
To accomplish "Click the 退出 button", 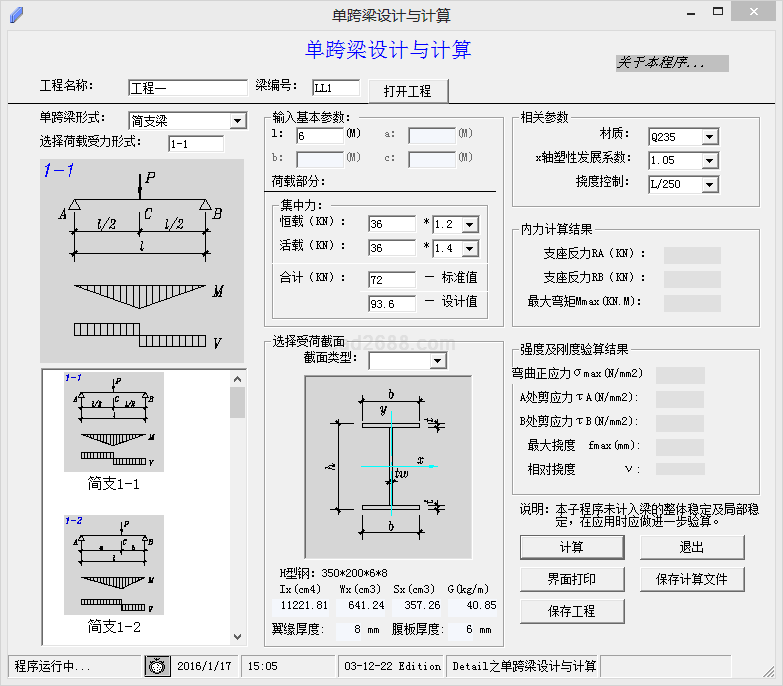I will (692, 548).
